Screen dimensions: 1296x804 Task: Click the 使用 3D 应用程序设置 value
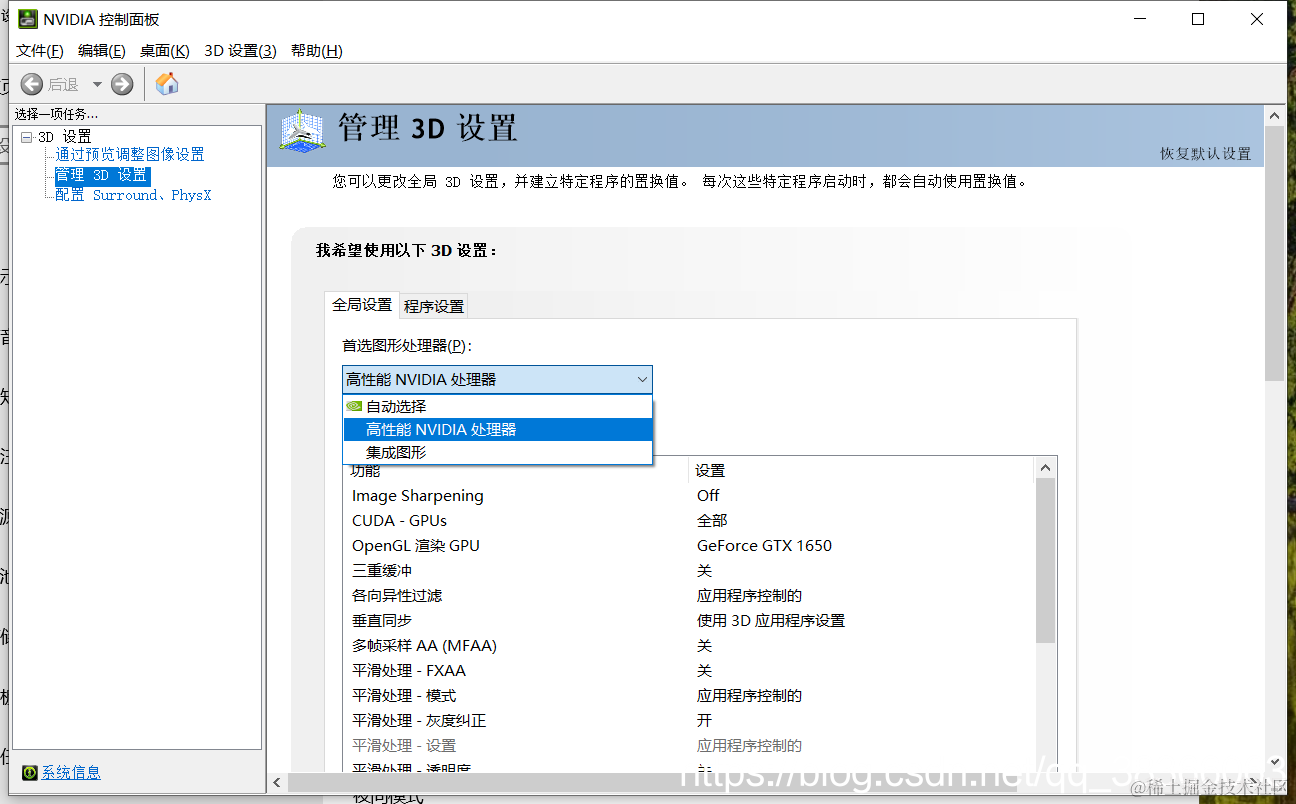[771, 621]
